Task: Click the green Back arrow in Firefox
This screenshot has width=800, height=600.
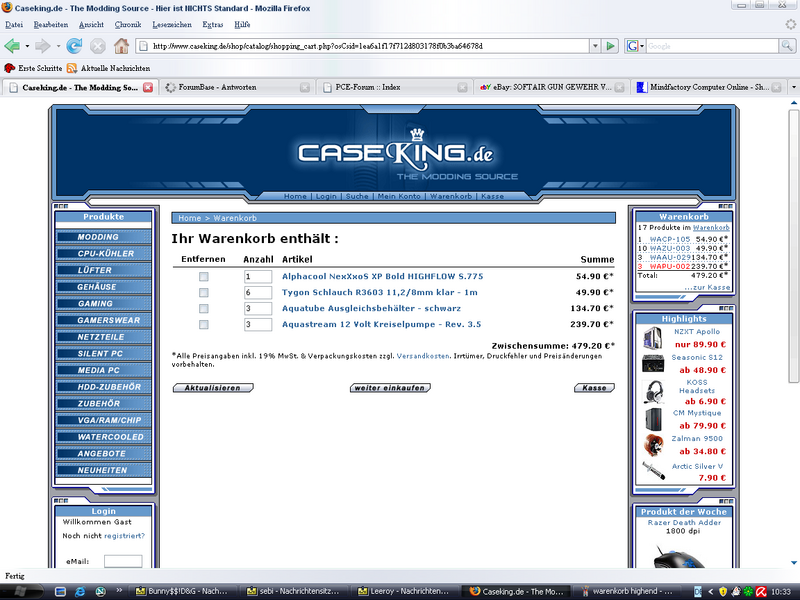Action: 11,46
